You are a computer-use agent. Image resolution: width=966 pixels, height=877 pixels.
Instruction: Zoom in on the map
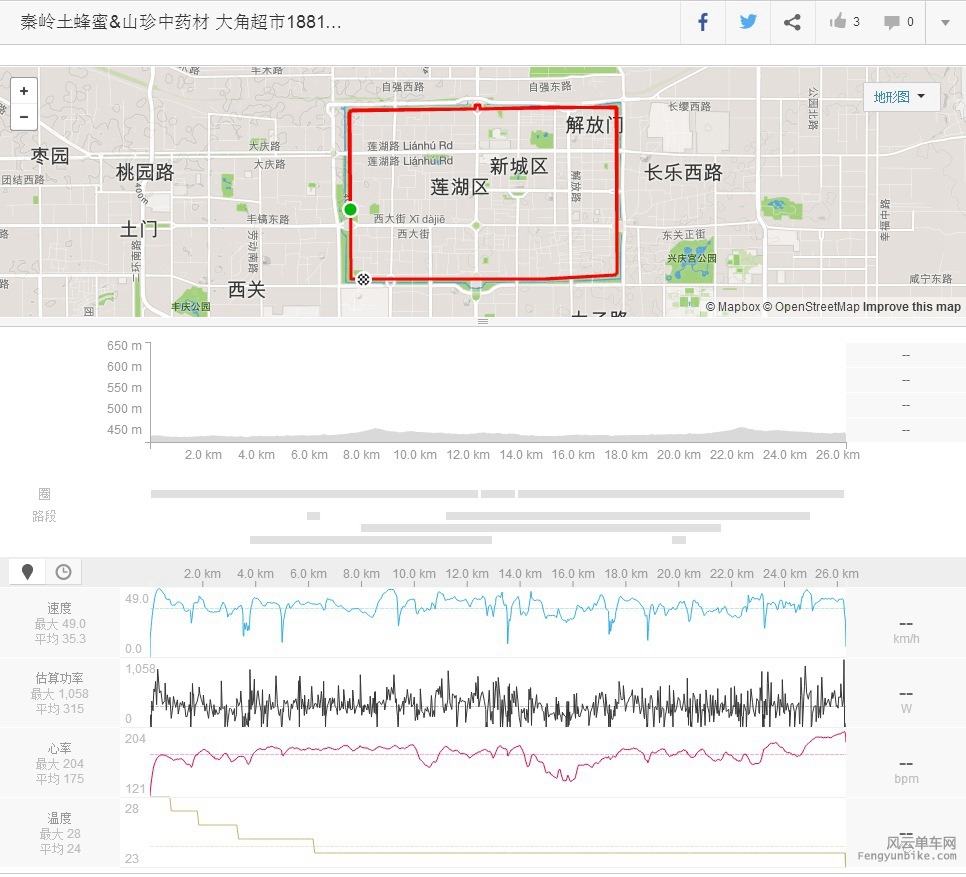tap(24, 91)
